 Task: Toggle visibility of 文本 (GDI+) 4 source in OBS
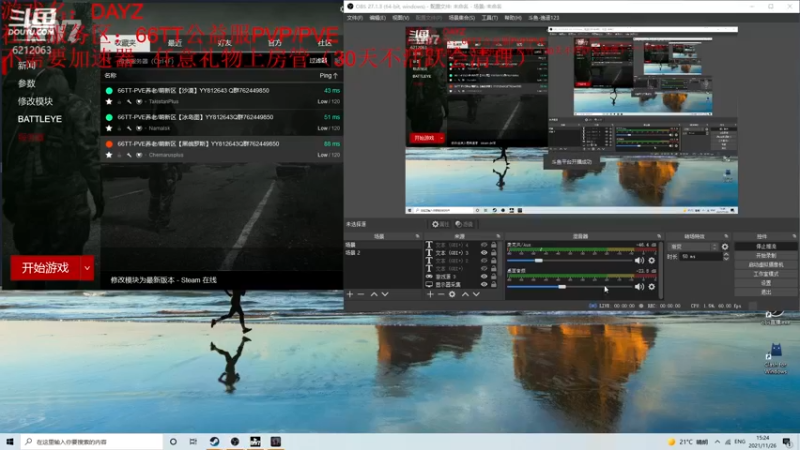point(484,245)
